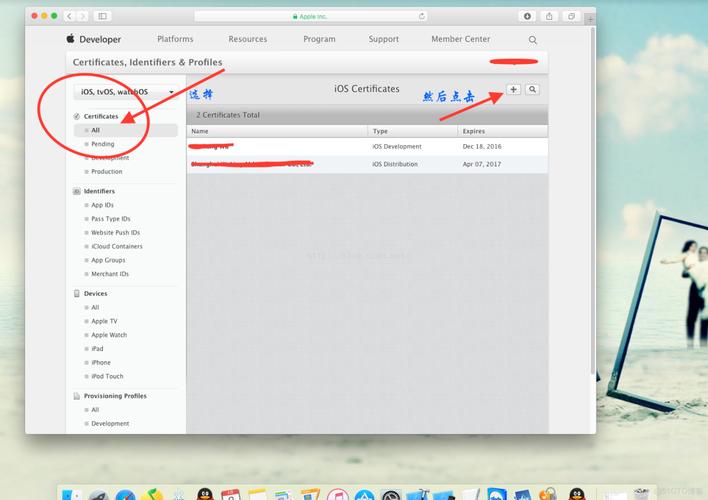This screenshot has height=500, width=708.
Task: Open a new Safari tab
Action: [x=590, y=19]
